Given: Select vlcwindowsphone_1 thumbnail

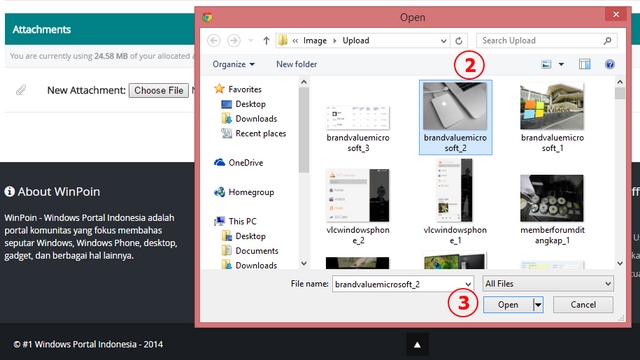Looking at the screenshot, I should click(x=455, y=191).
